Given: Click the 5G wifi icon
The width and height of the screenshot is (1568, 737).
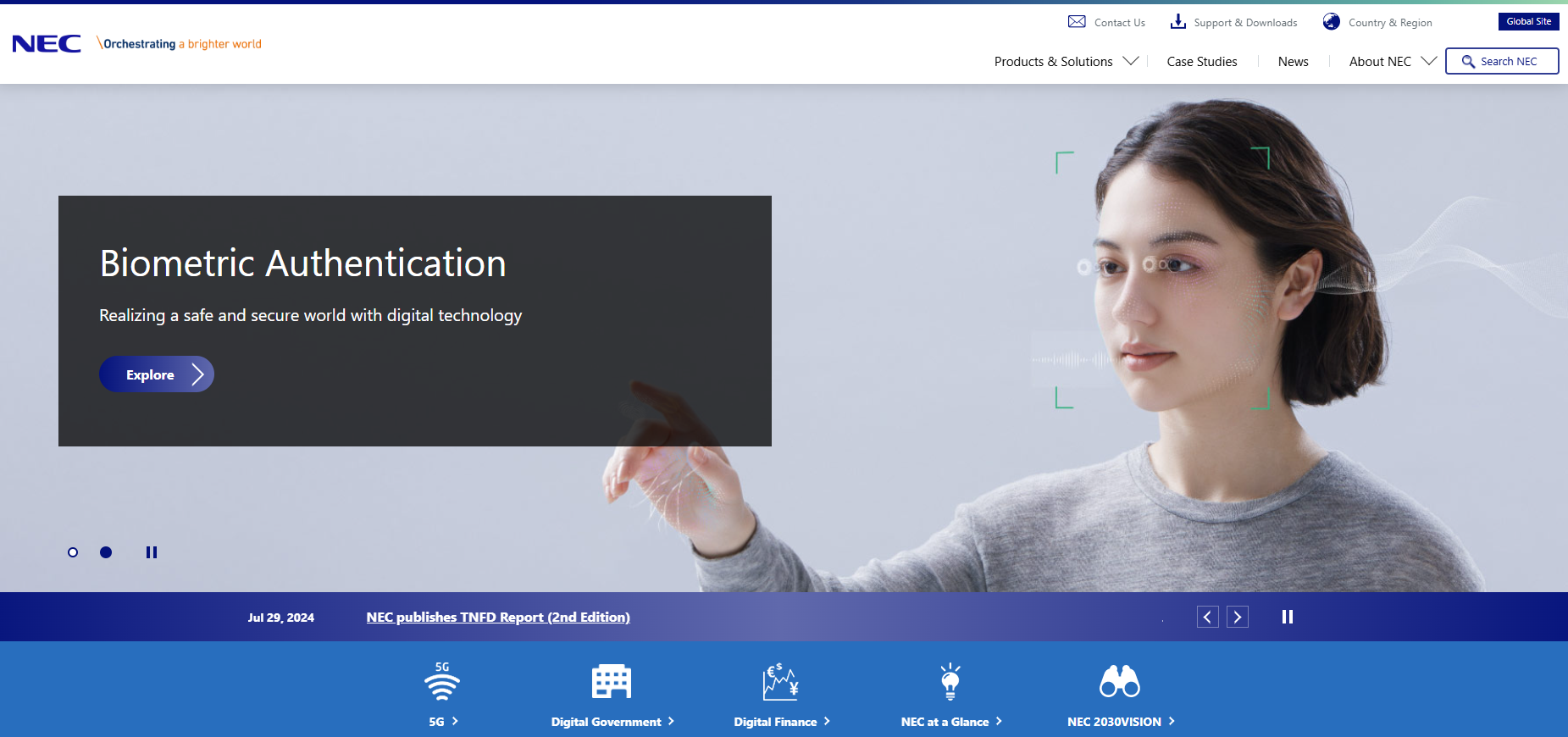Looking at the screenshot, I should [442, 681].
